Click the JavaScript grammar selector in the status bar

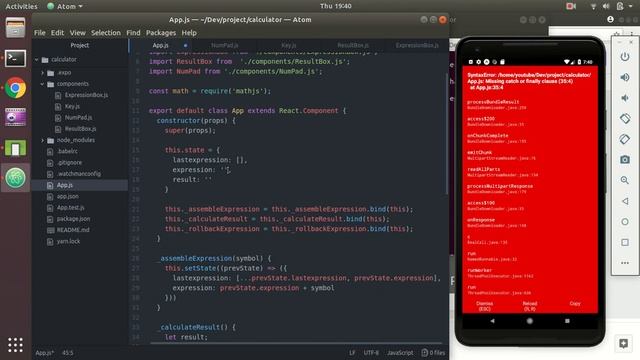pos(400,353)
